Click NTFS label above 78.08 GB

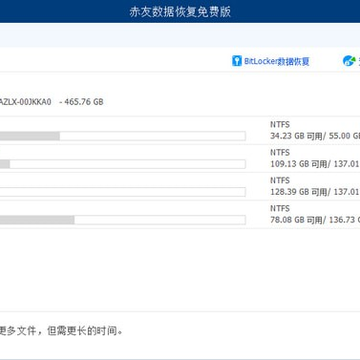(280, 209)
